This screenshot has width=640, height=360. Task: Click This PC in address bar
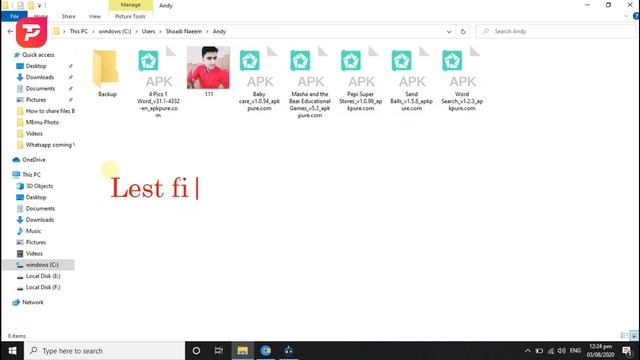tap(78, 31)
